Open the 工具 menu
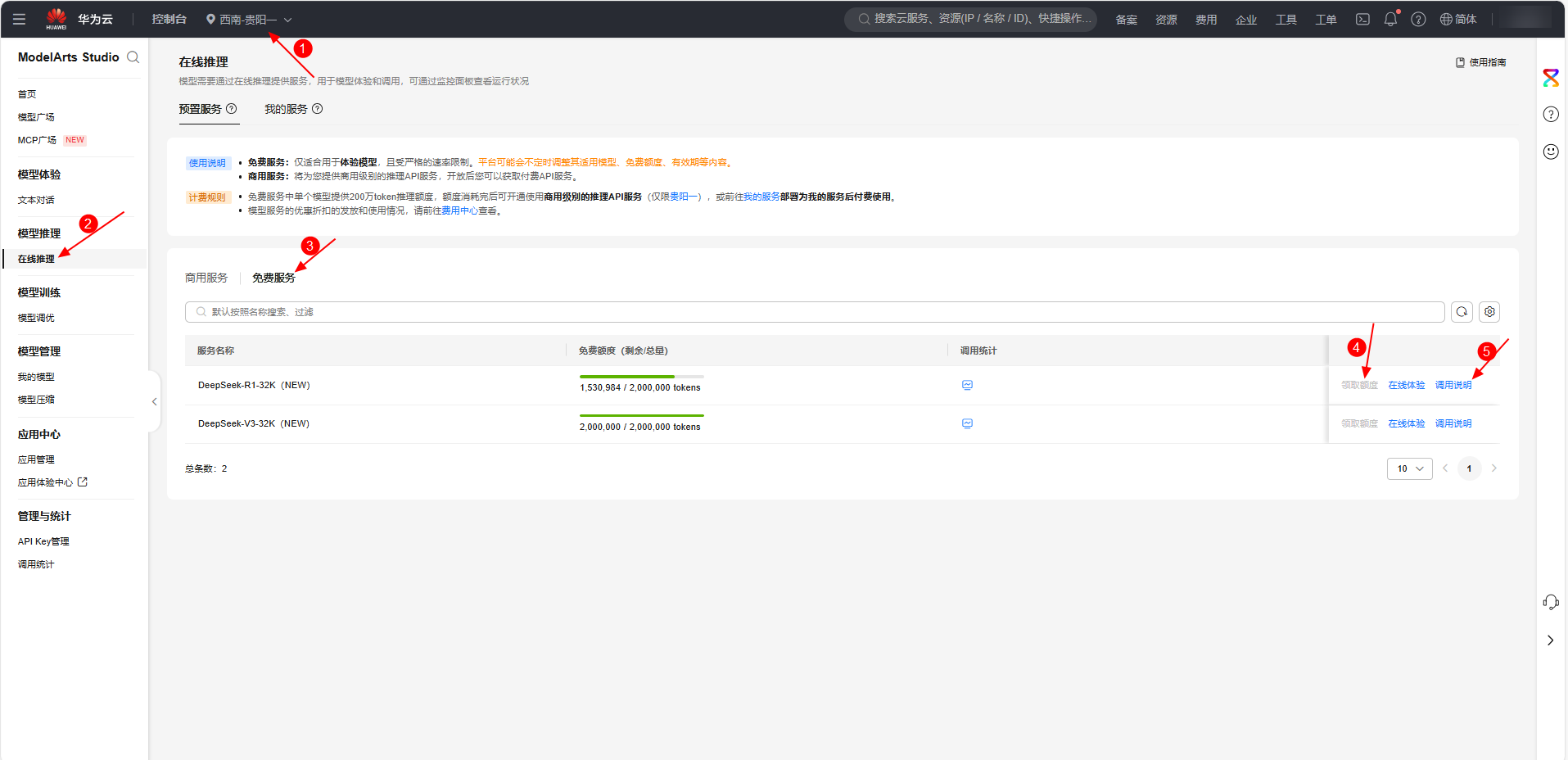1568x760 pixels. point(1286,20)
